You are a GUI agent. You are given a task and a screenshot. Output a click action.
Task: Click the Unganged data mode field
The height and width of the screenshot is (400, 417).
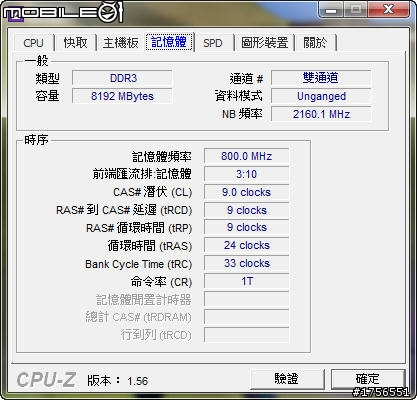(x=321, y=96)
